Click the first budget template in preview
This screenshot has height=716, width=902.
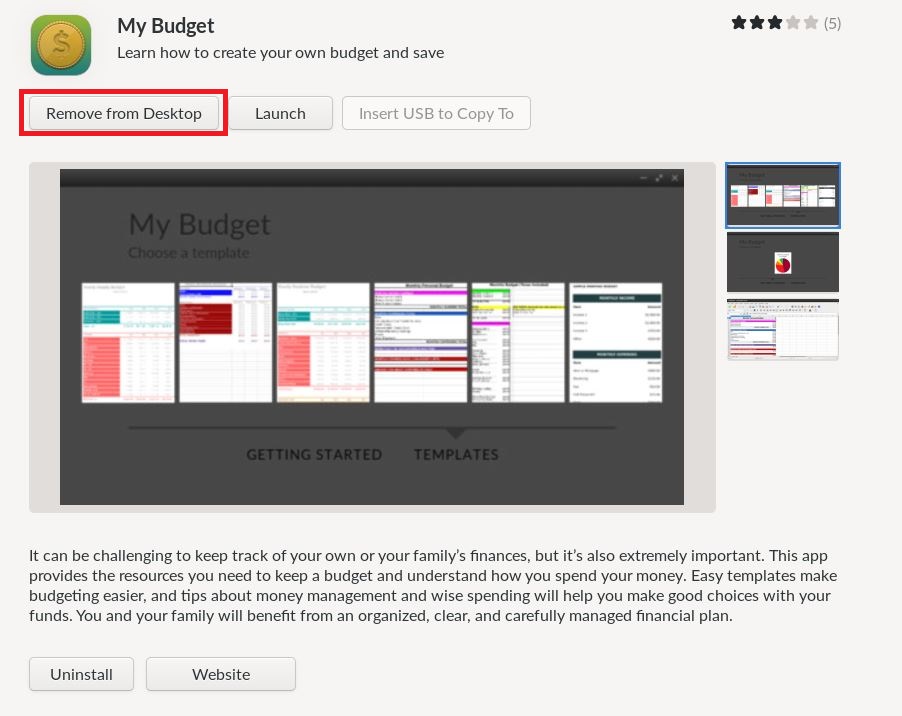click(x=128, y=342)
